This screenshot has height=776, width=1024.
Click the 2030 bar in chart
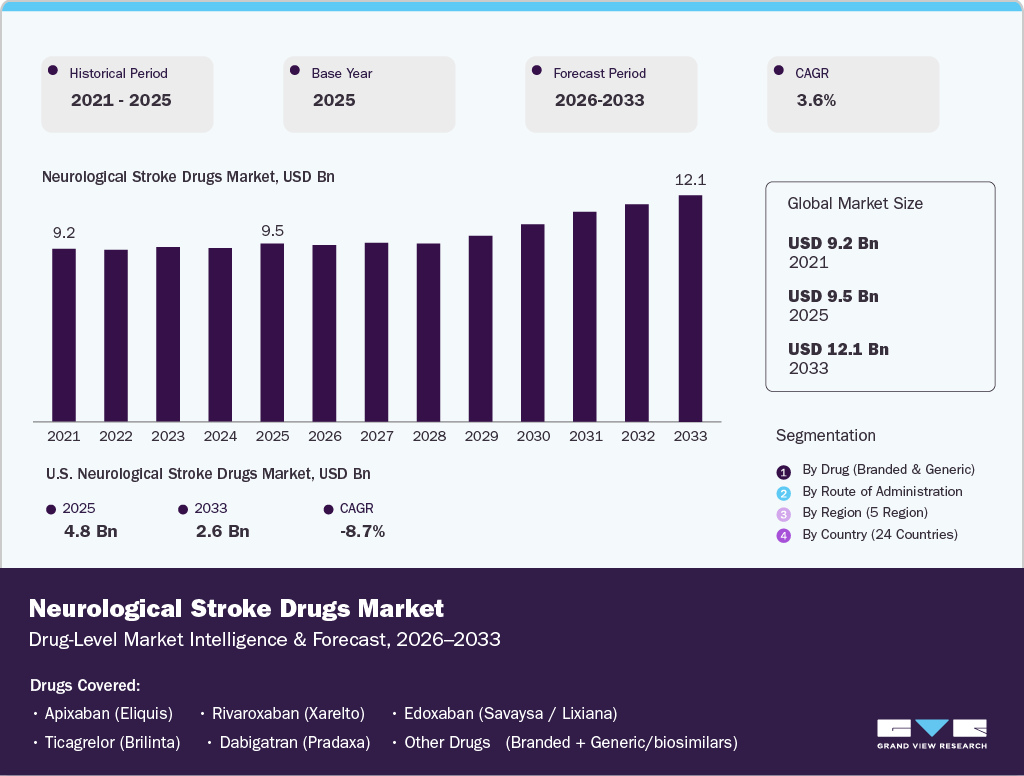[533, 323]
